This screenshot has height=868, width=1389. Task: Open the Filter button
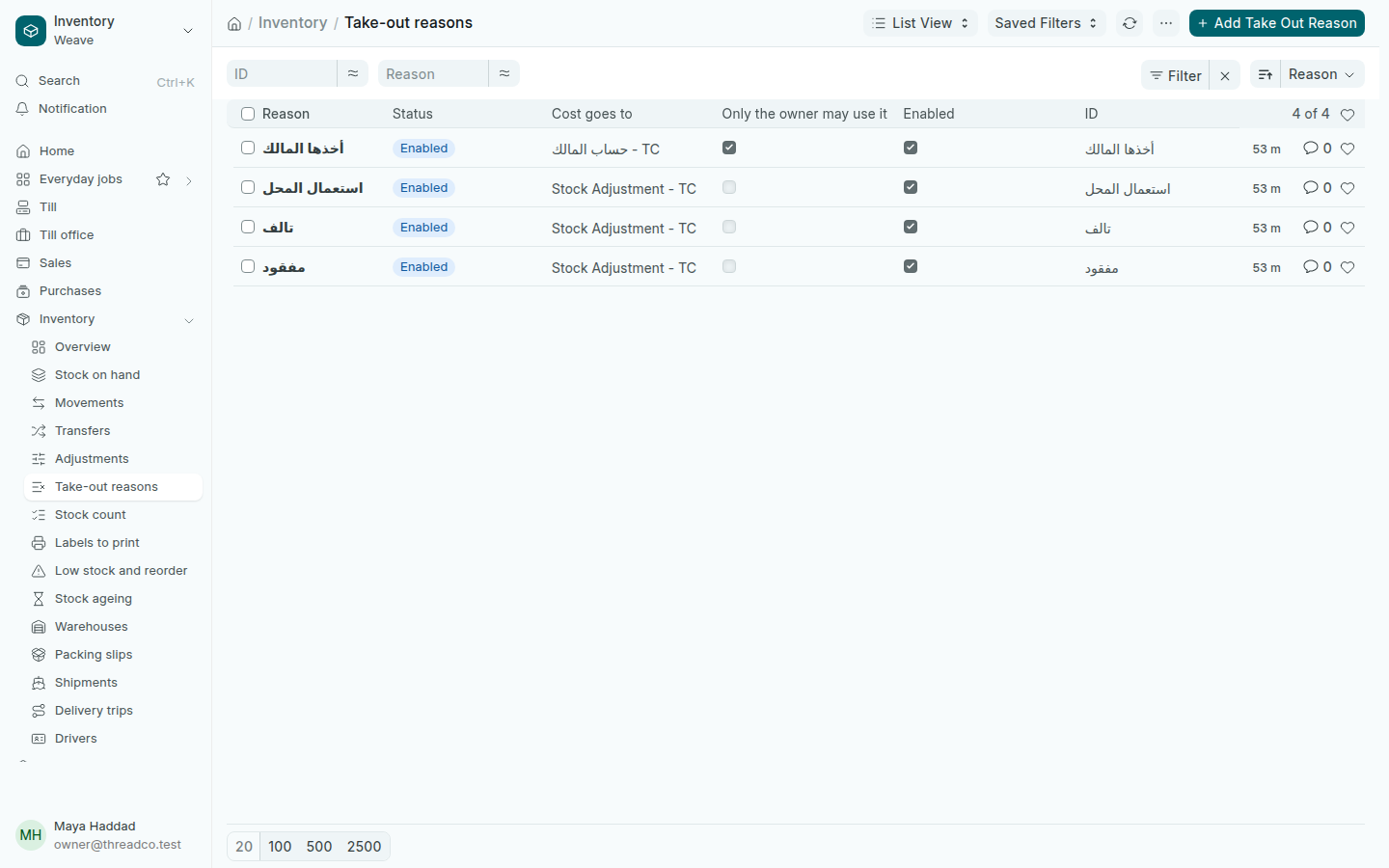pos(1175,75)
